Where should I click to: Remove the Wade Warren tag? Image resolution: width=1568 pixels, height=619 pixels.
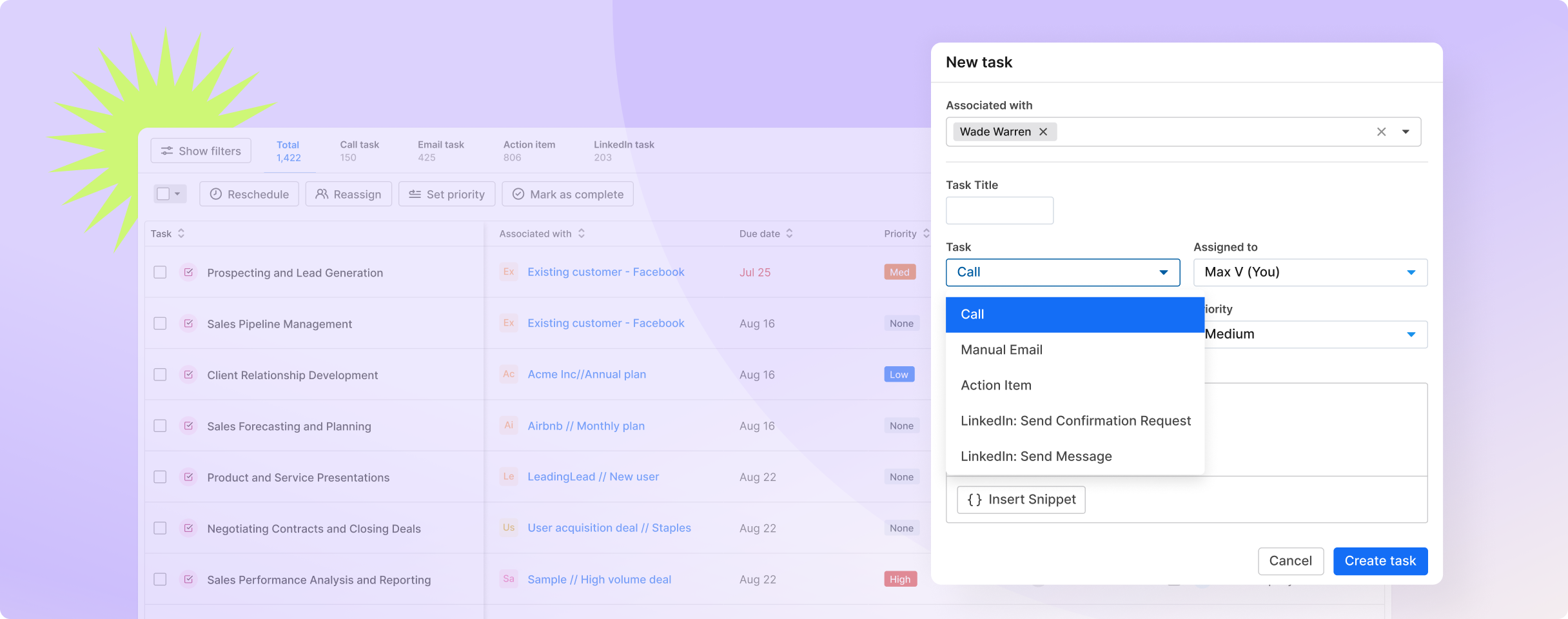point(1043,132)
